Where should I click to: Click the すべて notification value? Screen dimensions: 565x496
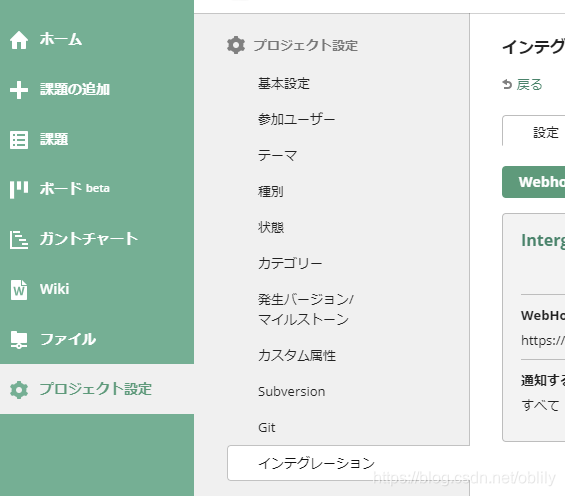coord(540,406)
